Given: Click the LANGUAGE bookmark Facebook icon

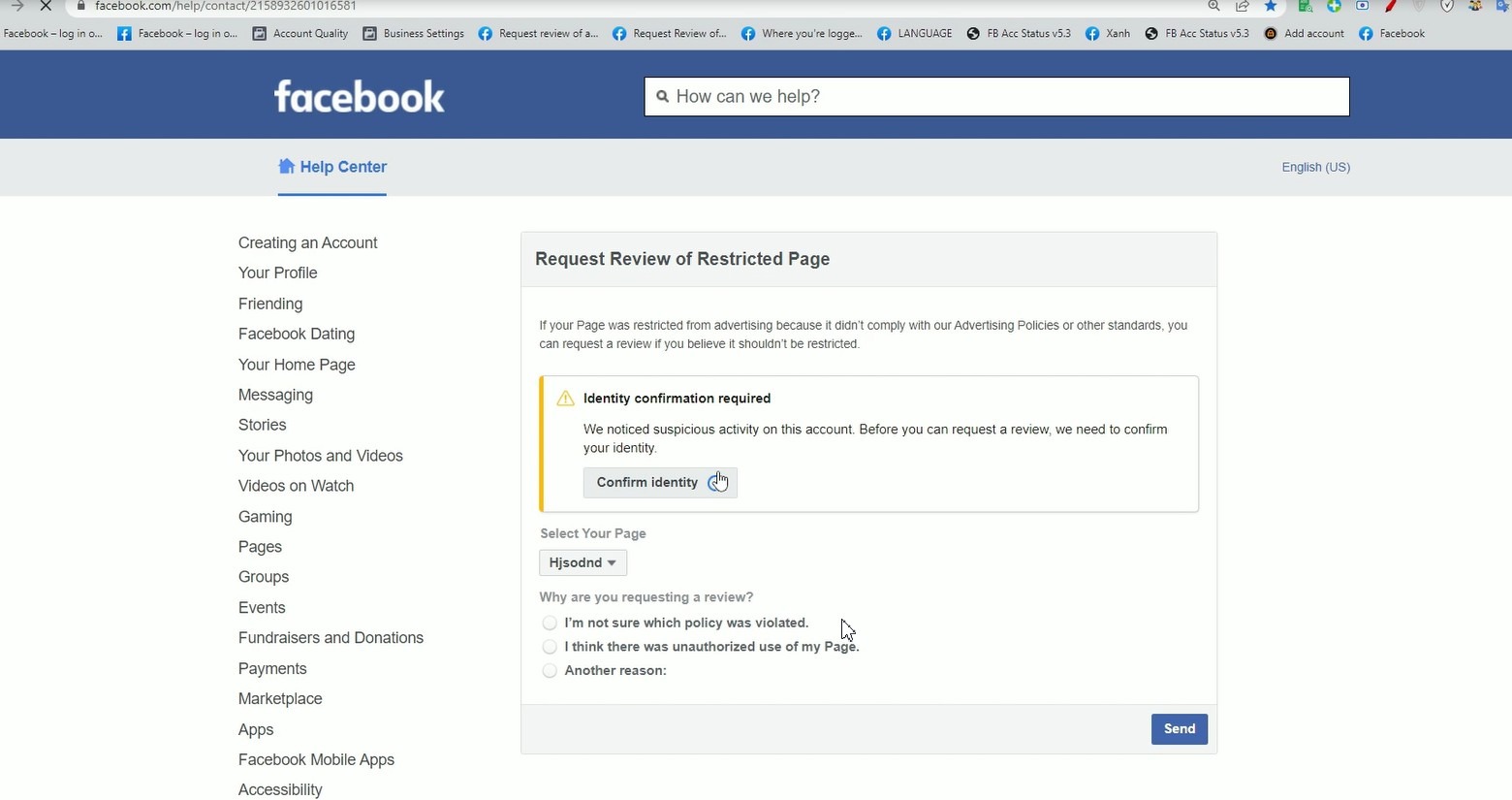Looking at the screenshot, I should (x=884, y=33).
